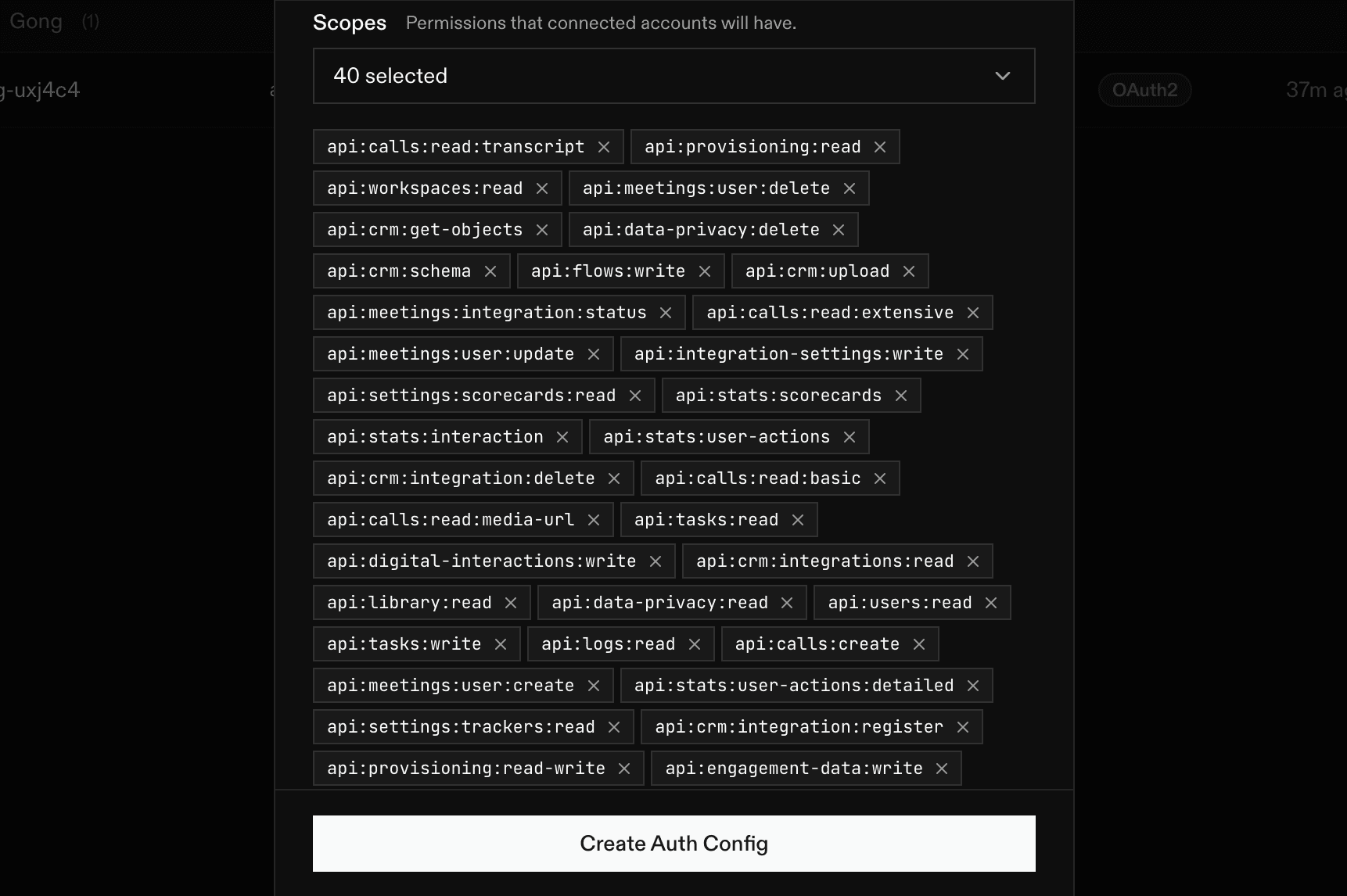Viewport: 1347px width, 896px height.
Task: Click the api:calls:create scope chip label
Action: pos(817,644)
